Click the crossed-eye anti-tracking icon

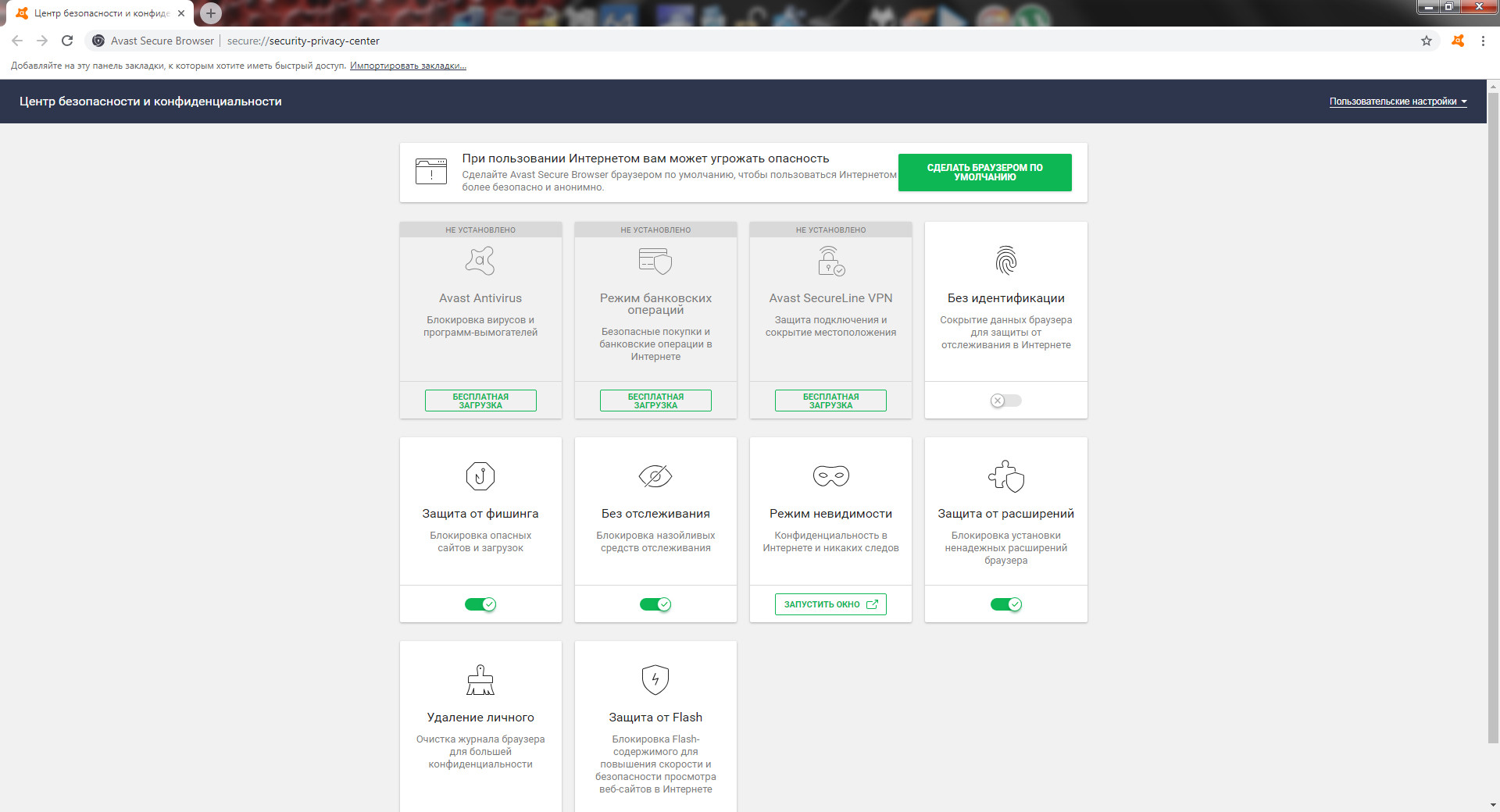pyautogui.click(x=655, y=476)
